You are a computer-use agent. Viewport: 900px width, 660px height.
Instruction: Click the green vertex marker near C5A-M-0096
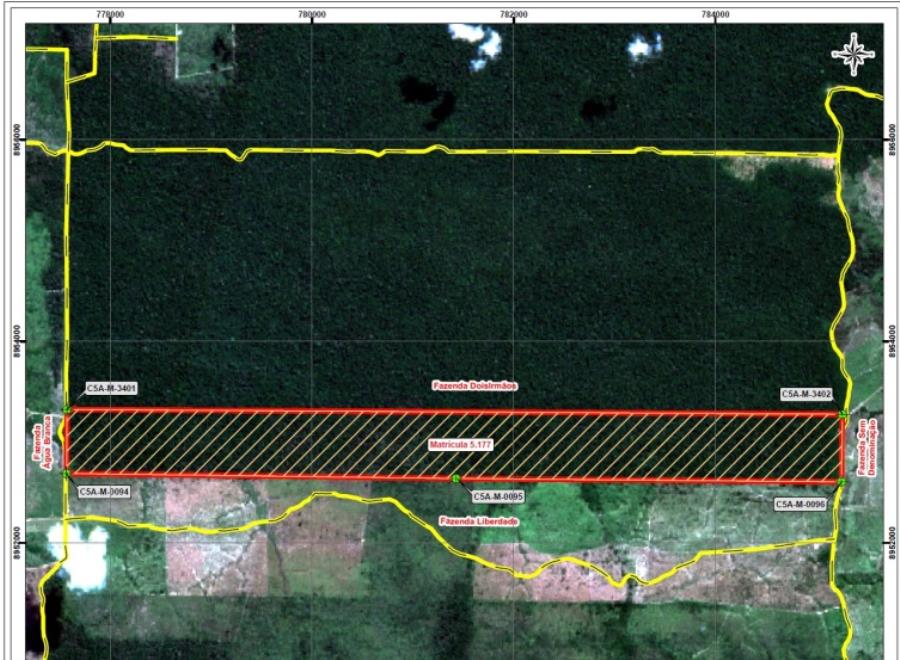[842, 483]
